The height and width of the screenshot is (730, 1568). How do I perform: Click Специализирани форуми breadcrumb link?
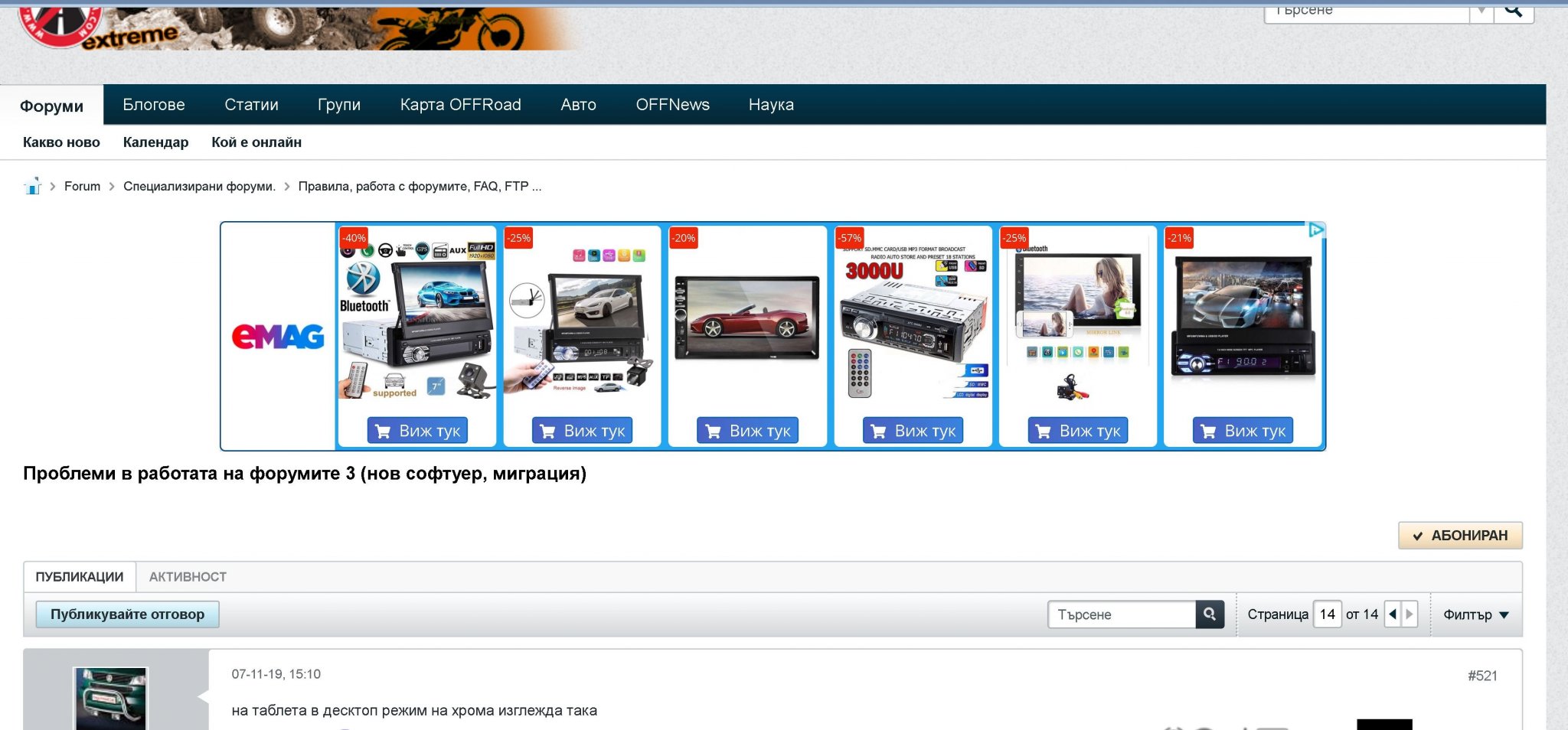point(199,186)
